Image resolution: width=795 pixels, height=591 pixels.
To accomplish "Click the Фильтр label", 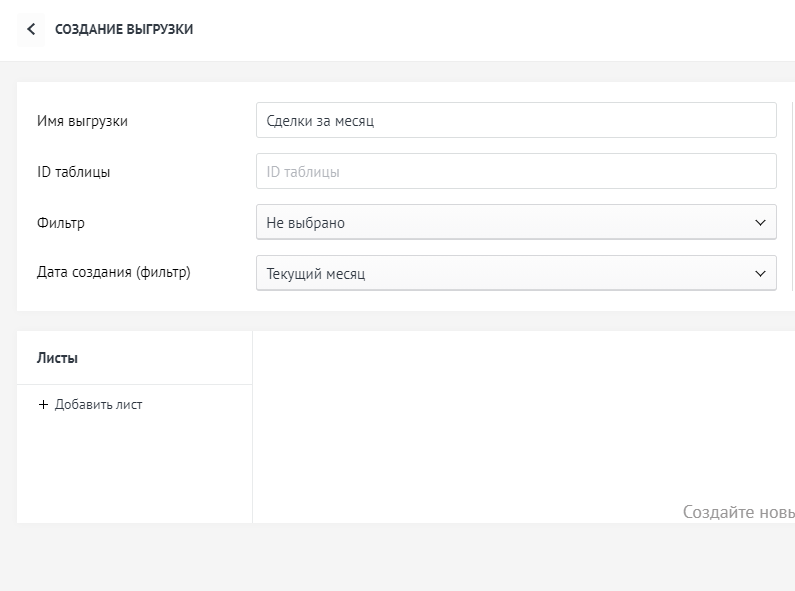I will click(x=61, y=223).
